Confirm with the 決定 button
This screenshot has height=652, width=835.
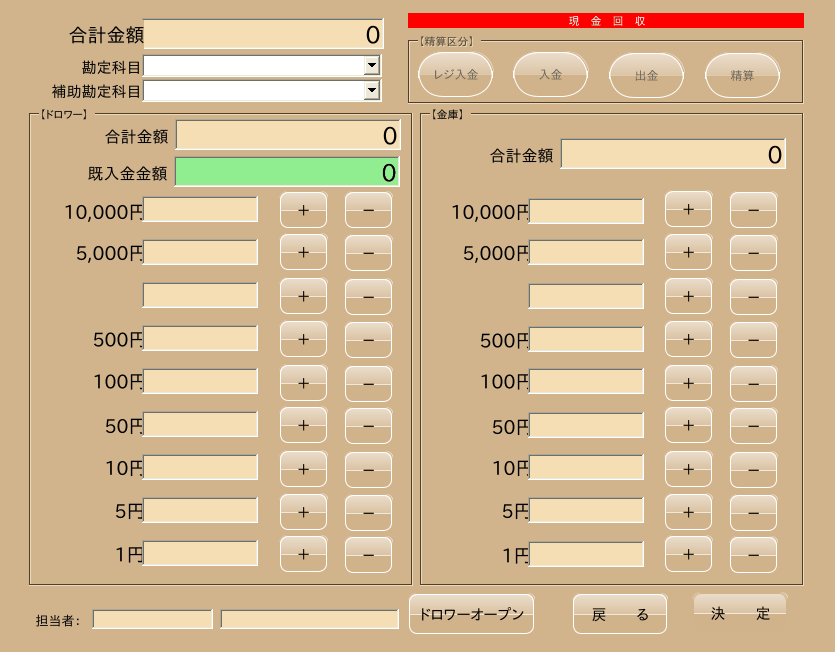(x=740, y=613)
